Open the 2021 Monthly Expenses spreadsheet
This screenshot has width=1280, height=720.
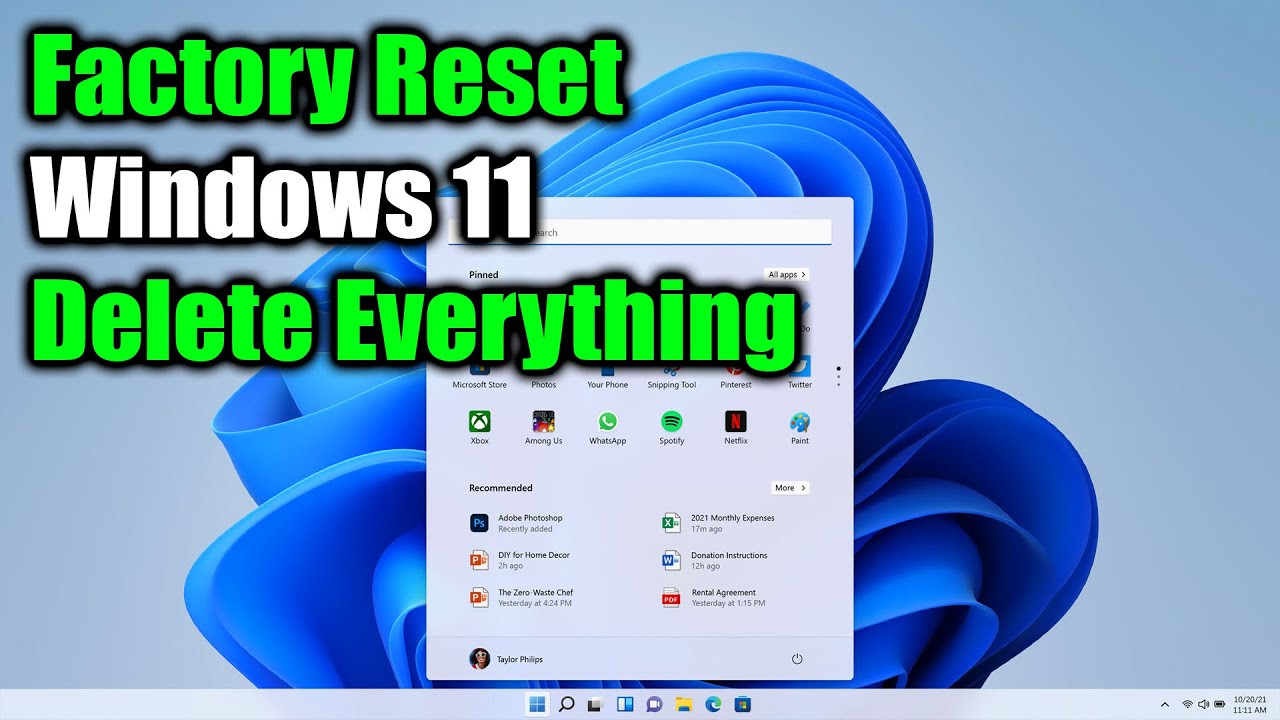pos(718,523)
